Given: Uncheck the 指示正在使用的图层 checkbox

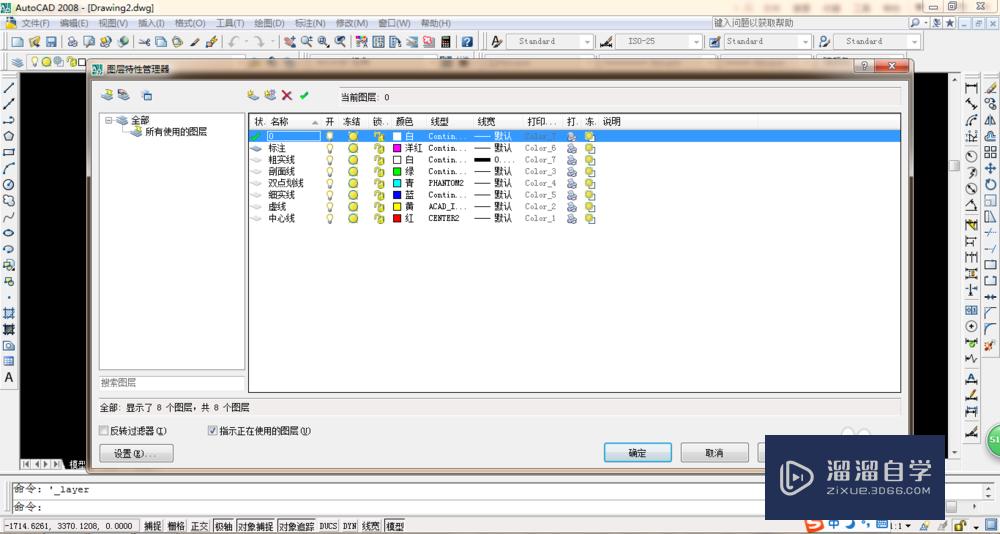Looking at the screenshot, I should (x=213, y=431).
